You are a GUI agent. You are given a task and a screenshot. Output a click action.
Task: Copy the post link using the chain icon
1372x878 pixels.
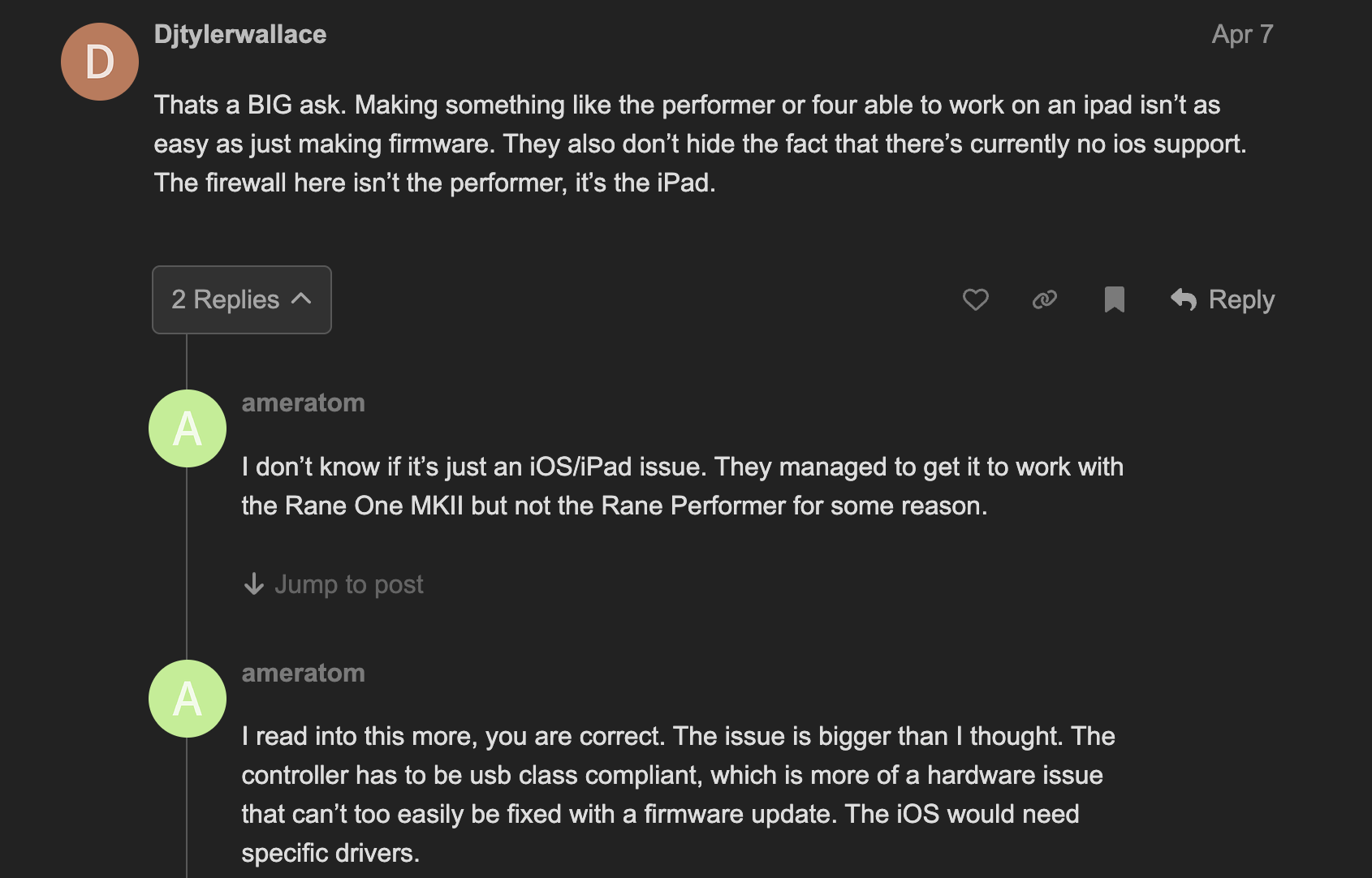click(1044, 299)
